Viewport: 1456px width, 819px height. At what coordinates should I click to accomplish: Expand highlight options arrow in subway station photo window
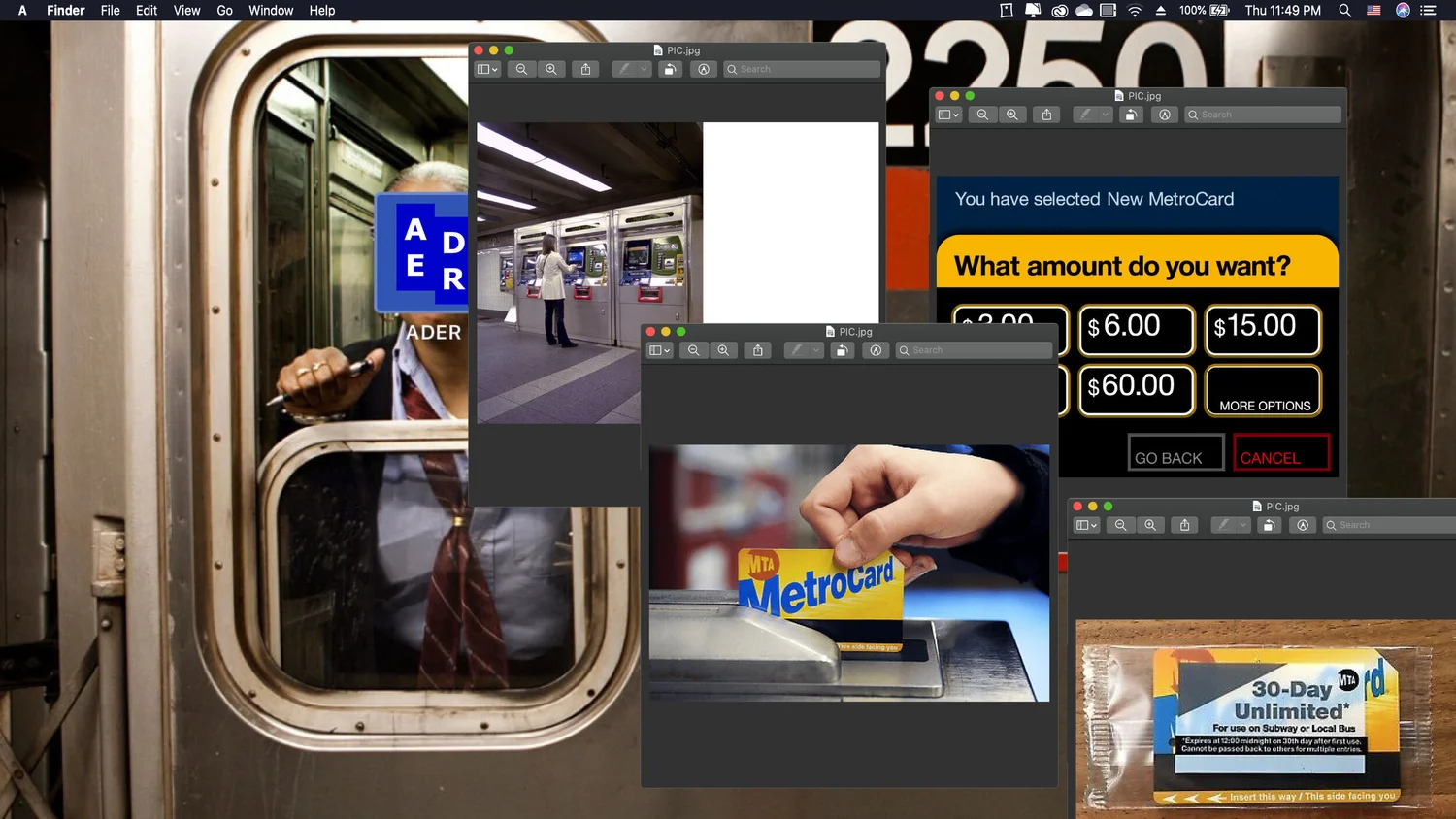(644, 69)
